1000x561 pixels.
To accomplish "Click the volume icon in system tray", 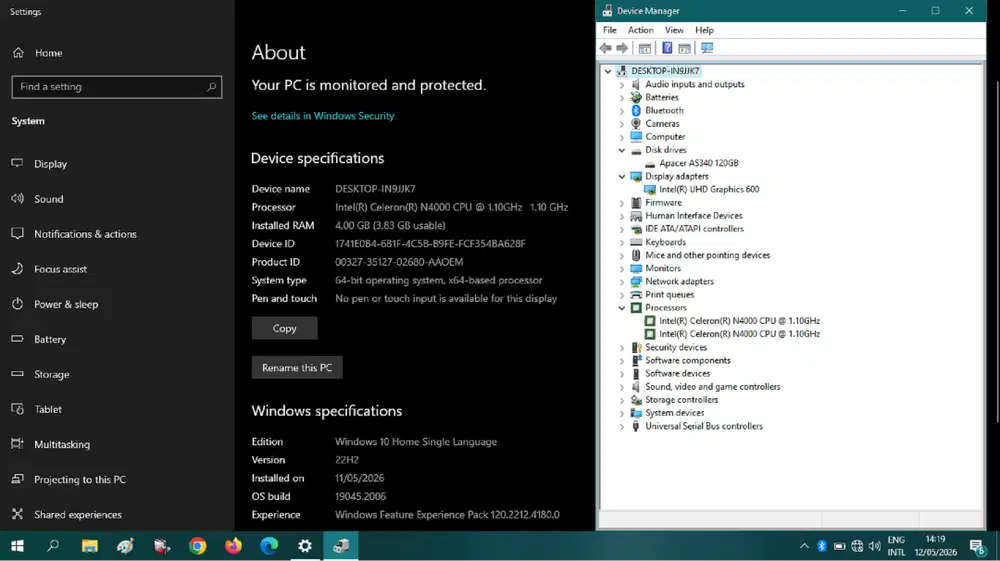I will point(874,546).
